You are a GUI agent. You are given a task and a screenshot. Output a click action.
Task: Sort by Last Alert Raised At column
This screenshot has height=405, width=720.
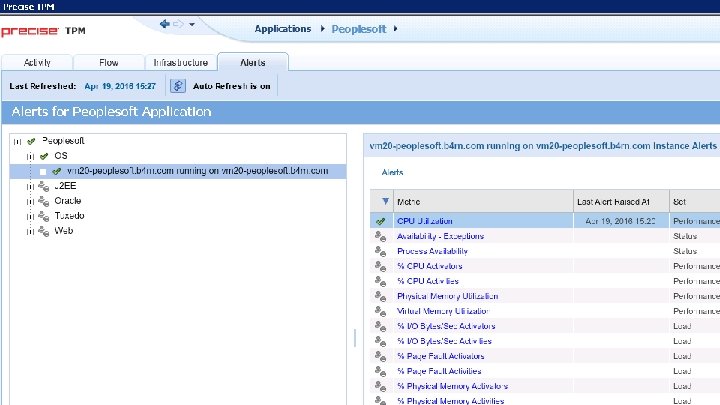621,201
